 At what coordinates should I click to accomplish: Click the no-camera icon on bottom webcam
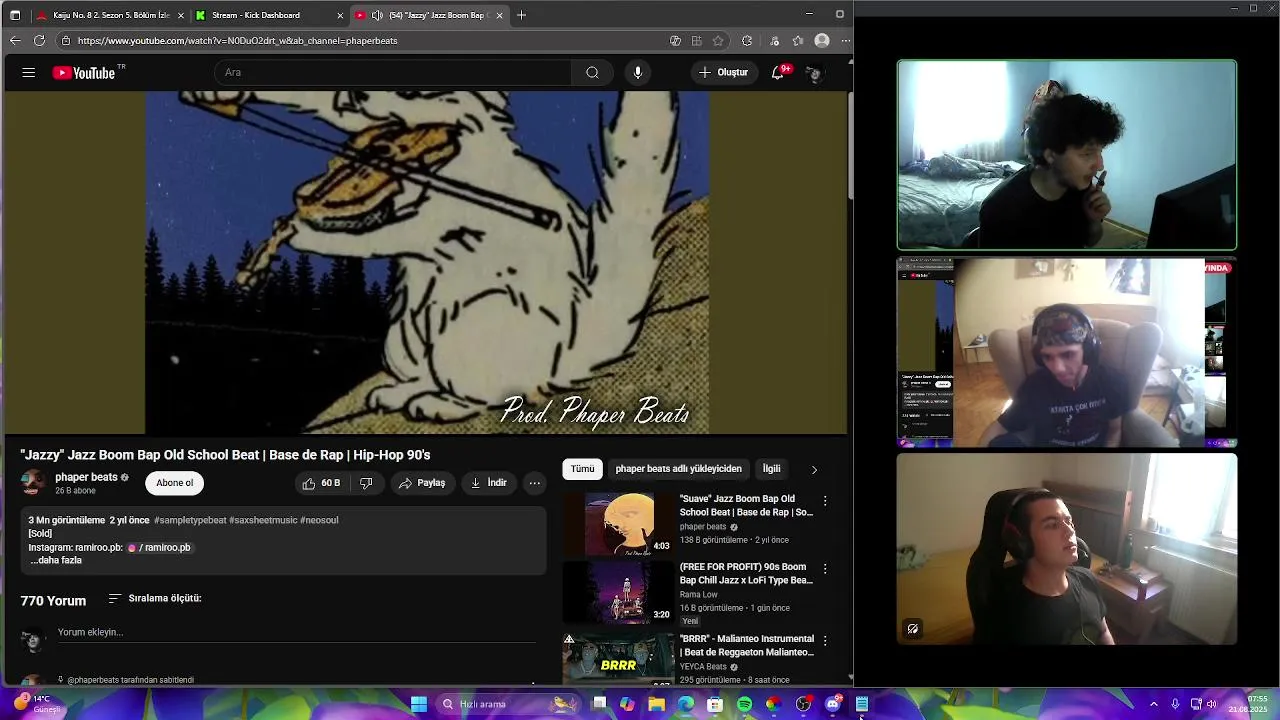(912, 629)
